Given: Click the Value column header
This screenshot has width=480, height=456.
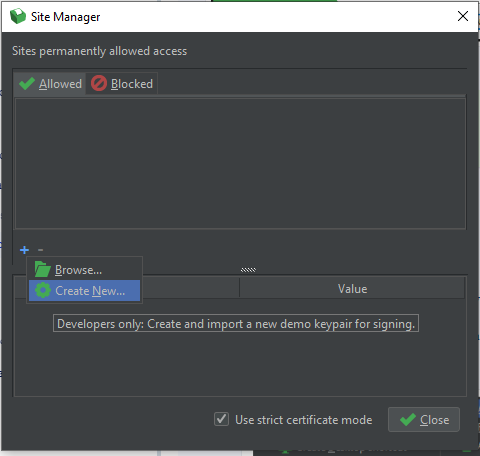Looking at the screenshot, I should (x=352, y=289).
